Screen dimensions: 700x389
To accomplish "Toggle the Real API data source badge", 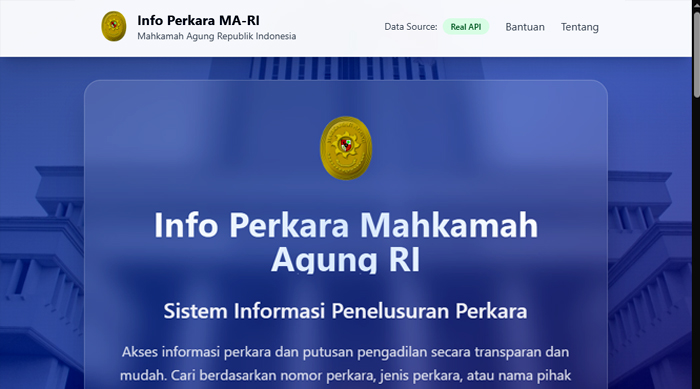I will (466, 27).
